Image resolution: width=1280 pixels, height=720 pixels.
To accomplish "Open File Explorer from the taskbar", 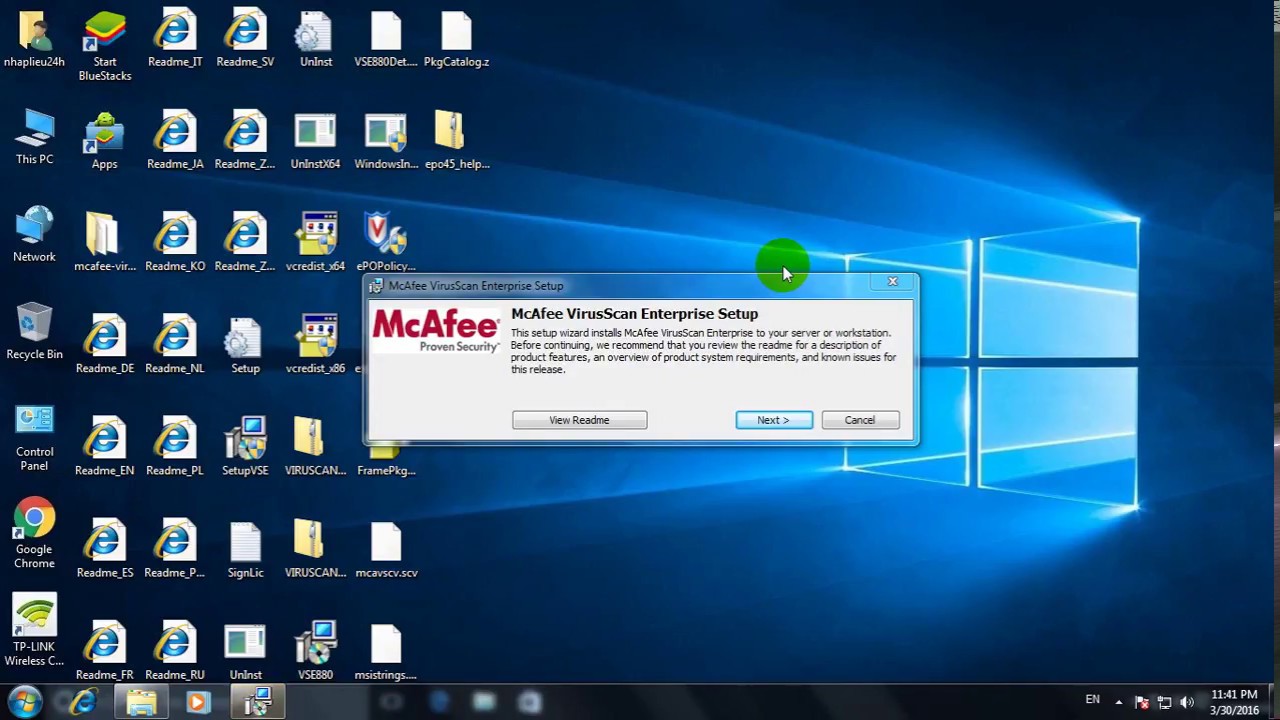I will (x=141, y=702).
